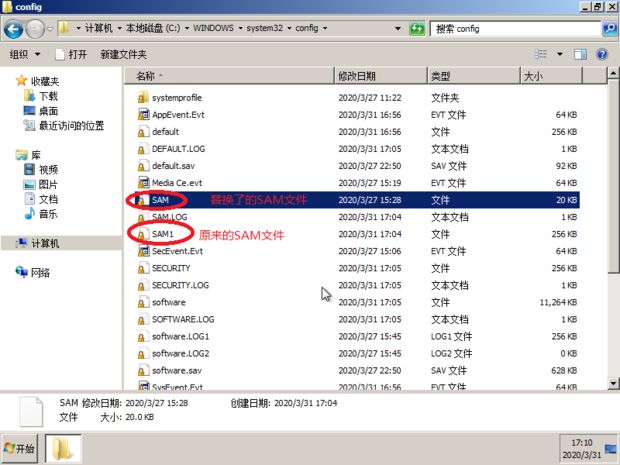
Task: Select the SOFTWARE.LOG file icon
Action: coord(143,319)
